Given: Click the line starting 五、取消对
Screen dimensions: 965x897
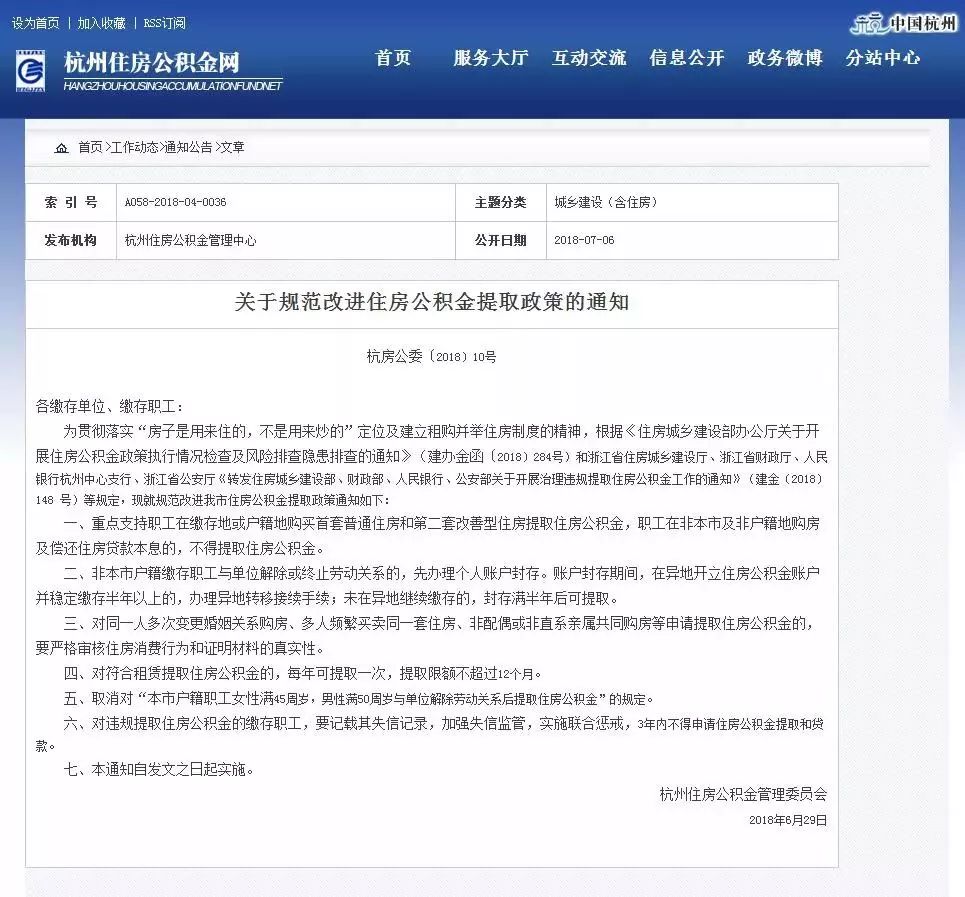Looking at the screenshot, I should [x=359, y=699].
